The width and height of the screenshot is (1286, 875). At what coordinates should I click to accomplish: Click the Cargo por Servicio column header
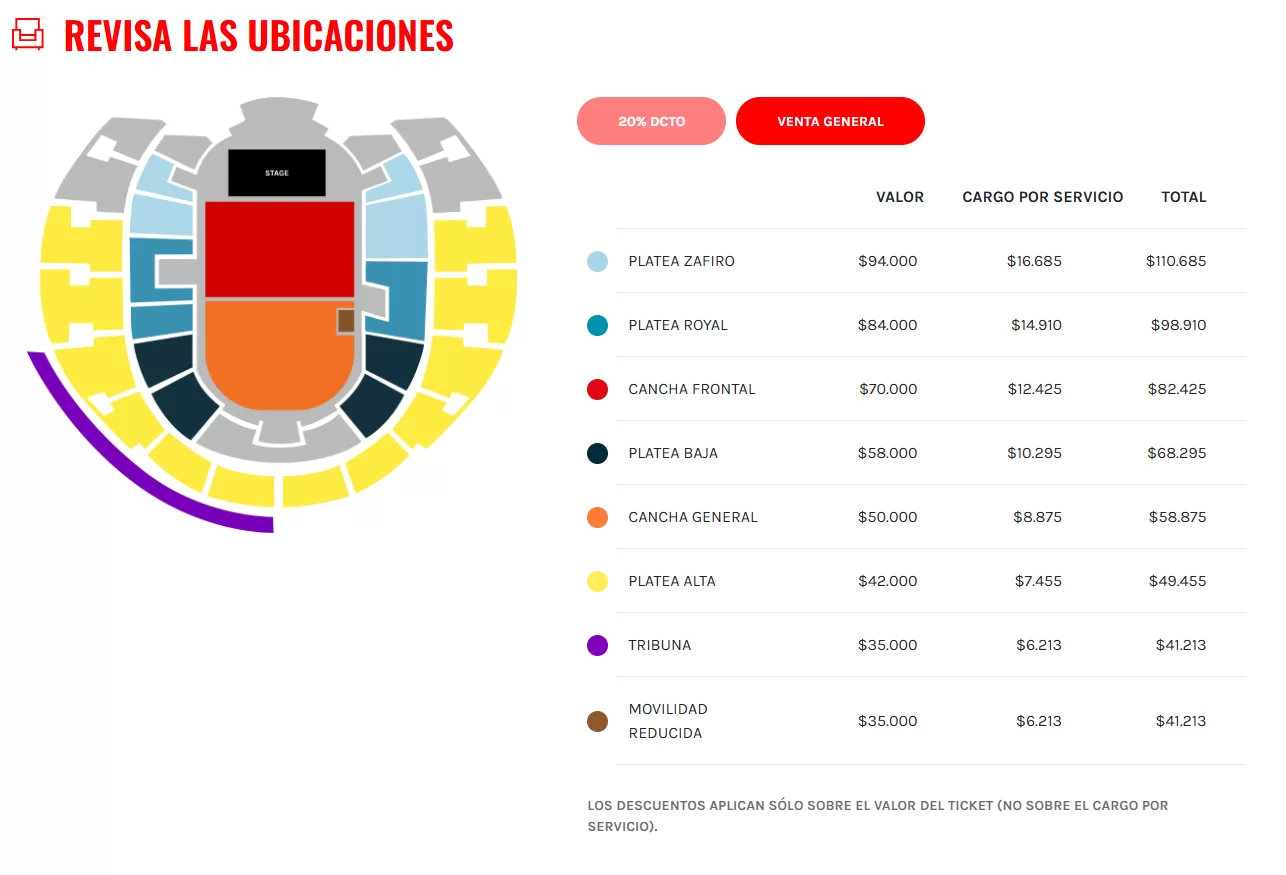[x=1042, y=197]
